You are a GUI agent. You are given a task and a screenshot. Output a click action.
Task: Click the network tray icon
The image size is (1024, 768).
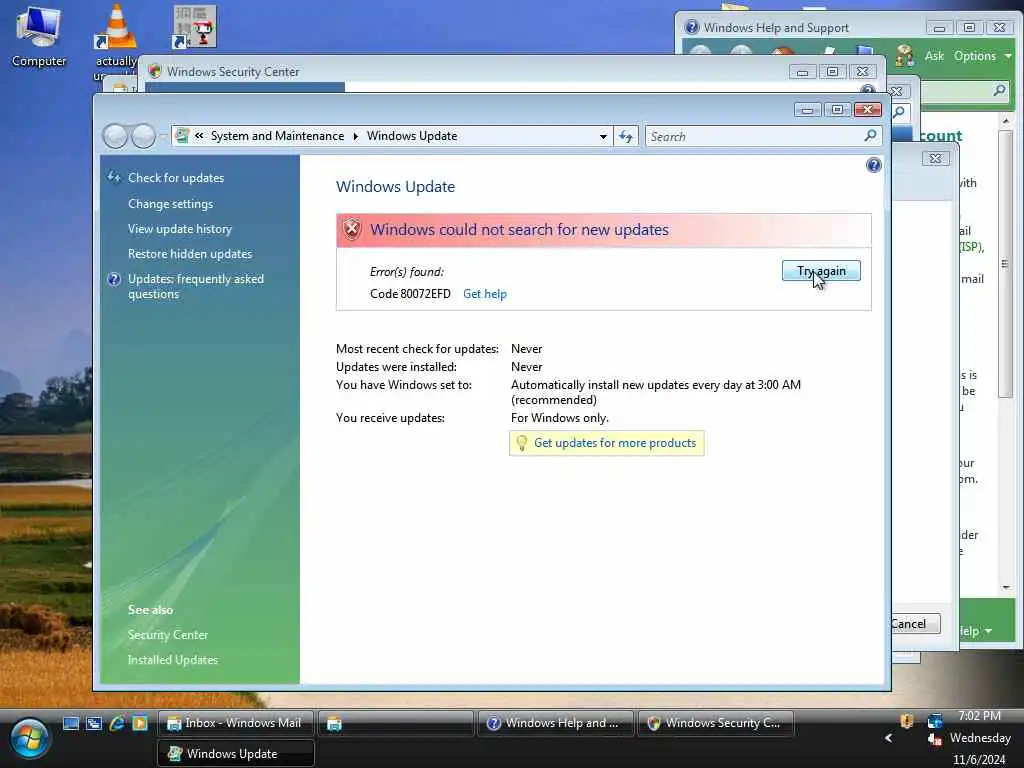935,721
